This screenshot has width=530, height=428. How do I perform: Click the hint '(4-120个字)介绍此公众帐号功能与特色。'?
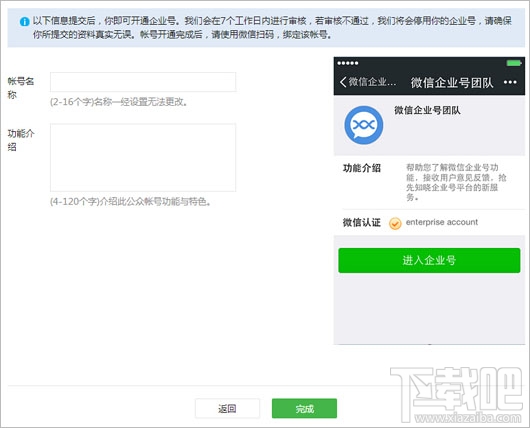pos(130,202)
